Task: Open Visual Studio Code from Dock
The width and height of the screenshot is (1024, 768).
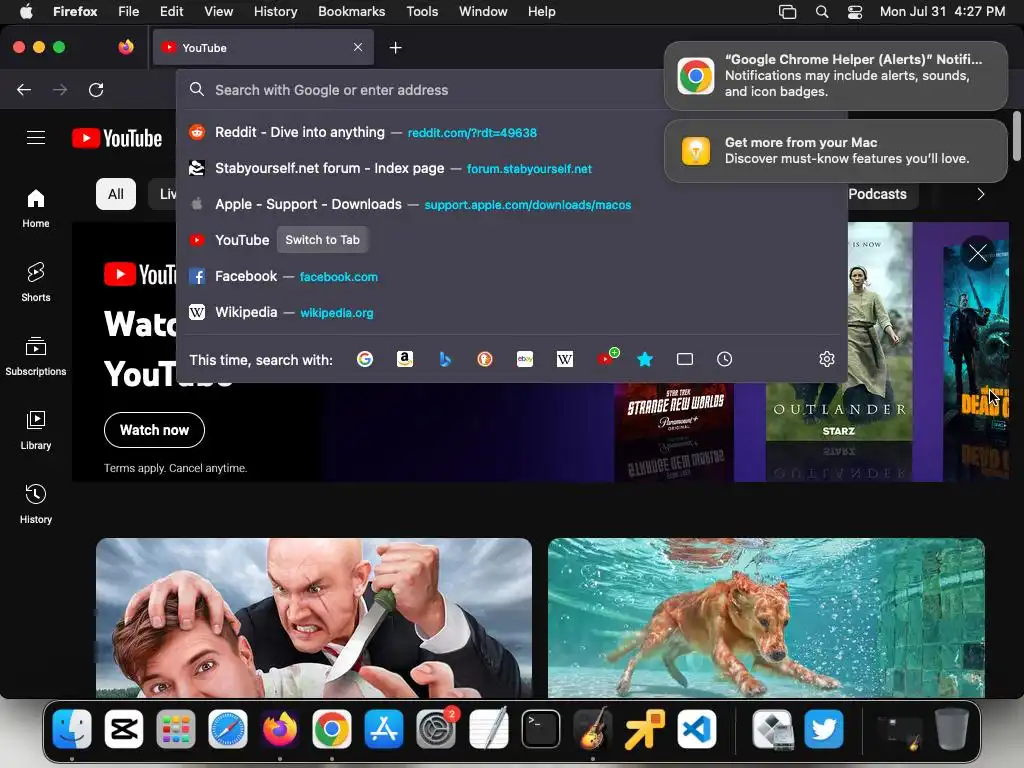Action: pos(697,729)
